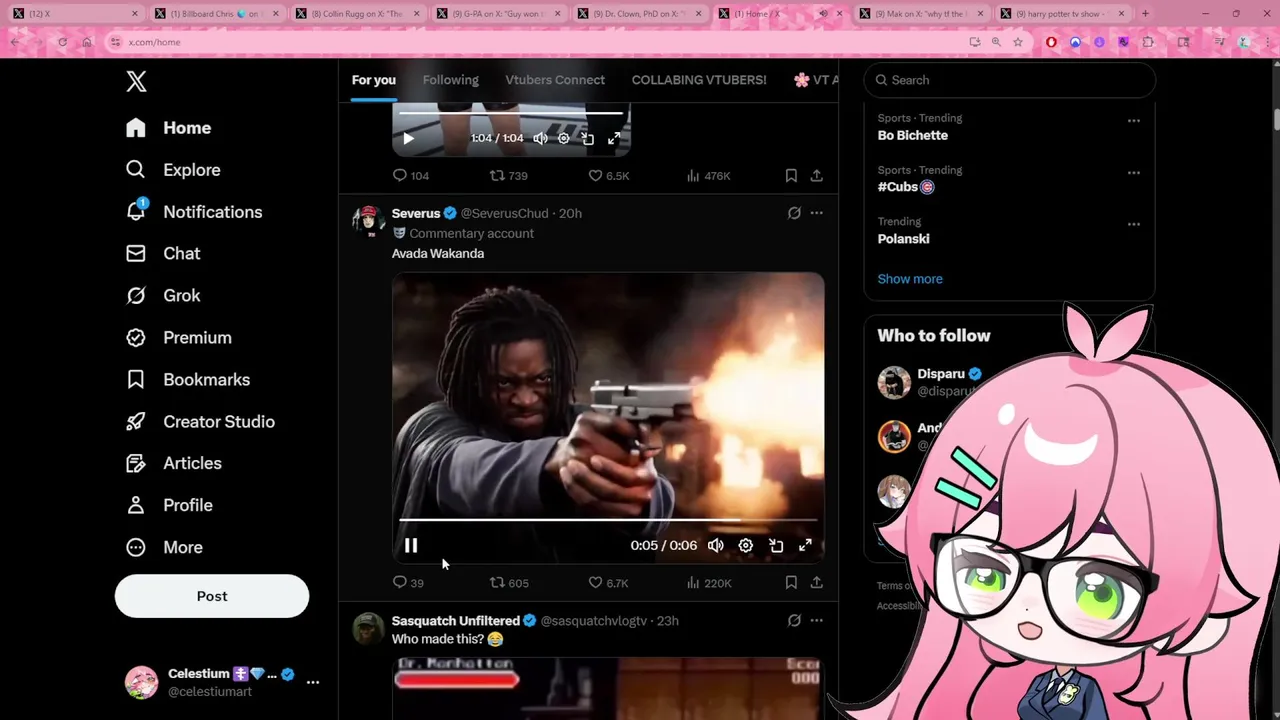The height and width of the screenshot is (720, 1280).
Task: Click the Severus display name
Action: click(416, 213)
